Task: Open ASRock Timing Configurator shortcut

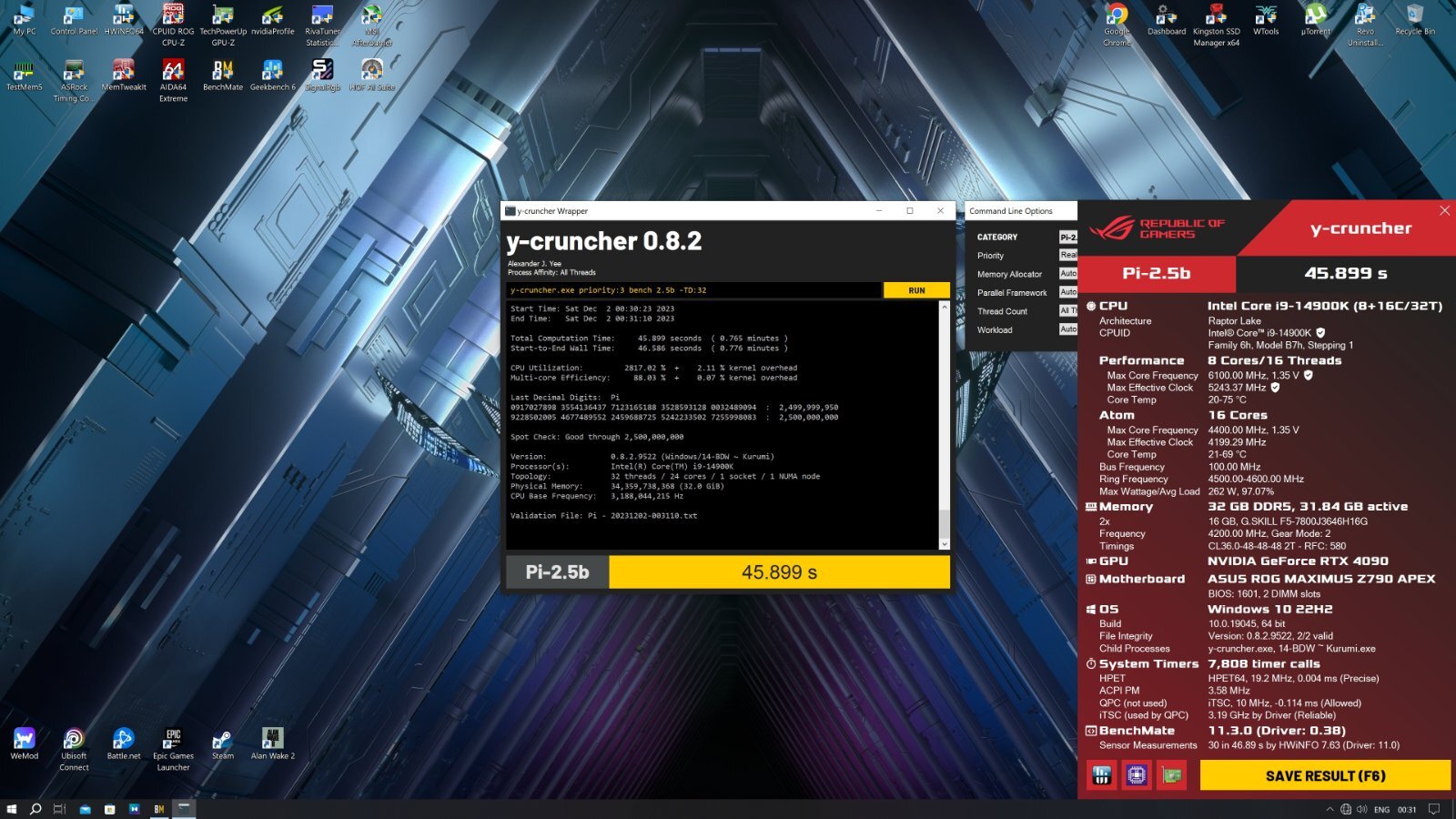Action: tap(74, 81)
